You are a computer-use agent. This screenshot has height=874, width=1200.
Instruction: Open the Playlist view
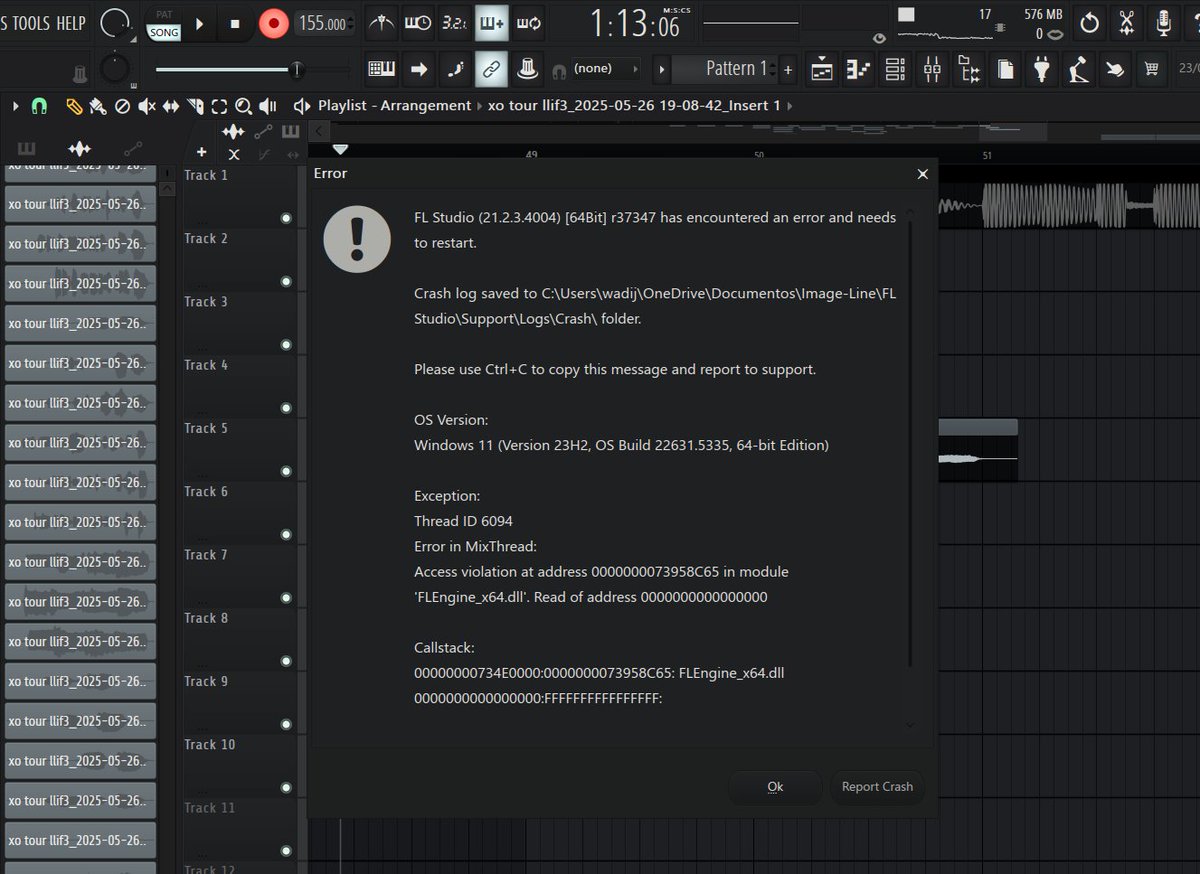tap(821, 69)
